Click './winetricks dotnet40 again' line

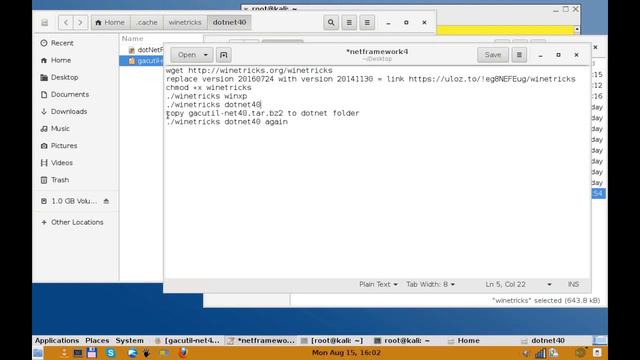coord(227,122)
